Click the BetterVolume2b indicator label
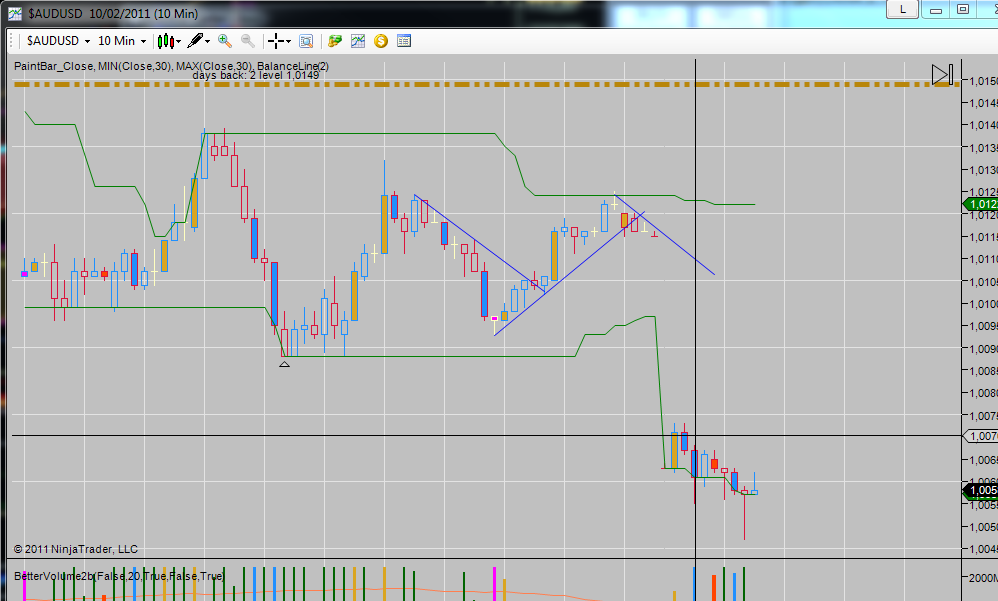This screenshot has height=601, width=998. pos(119,576)
